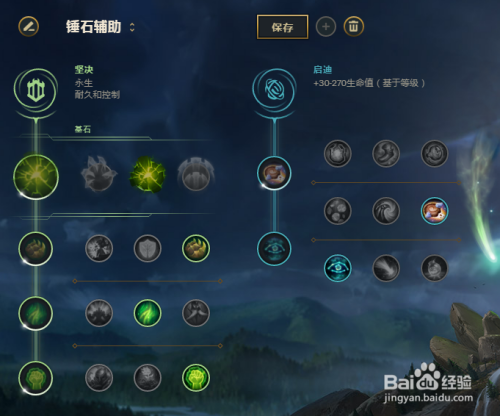
Task: Open the 启迪 Inspiration secondary path emblem
Action: click(274, 89)
